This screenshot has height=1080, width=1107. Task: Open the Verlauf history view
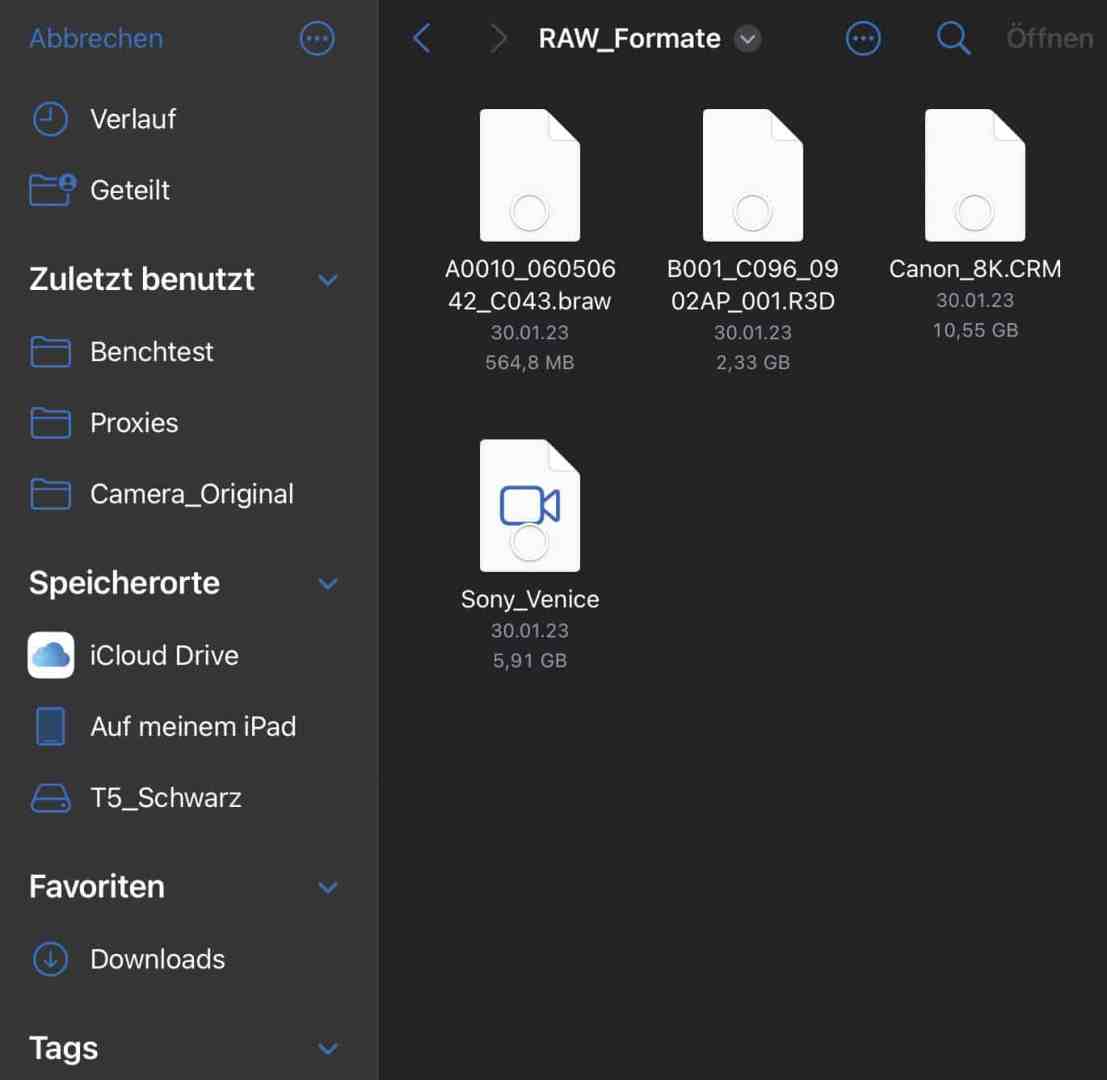[133, 119]
